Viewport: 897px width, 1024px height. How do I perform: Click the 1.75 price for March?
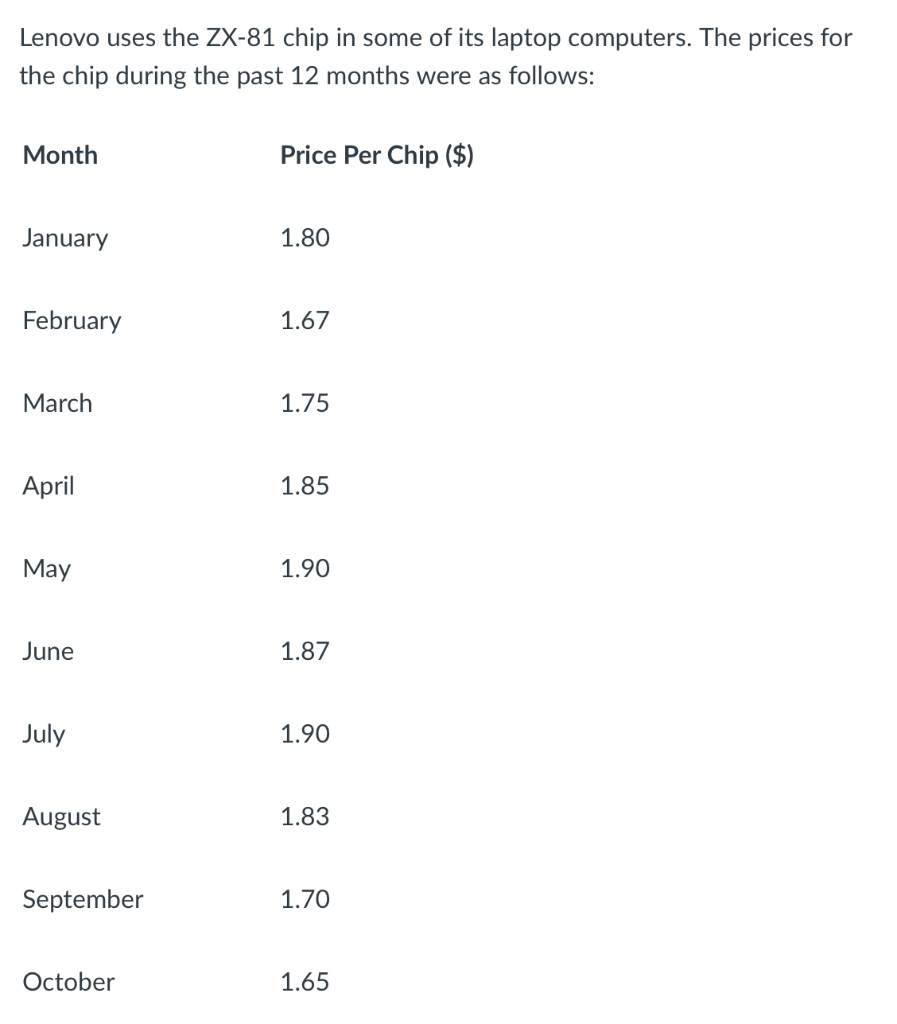coord(305,403)
